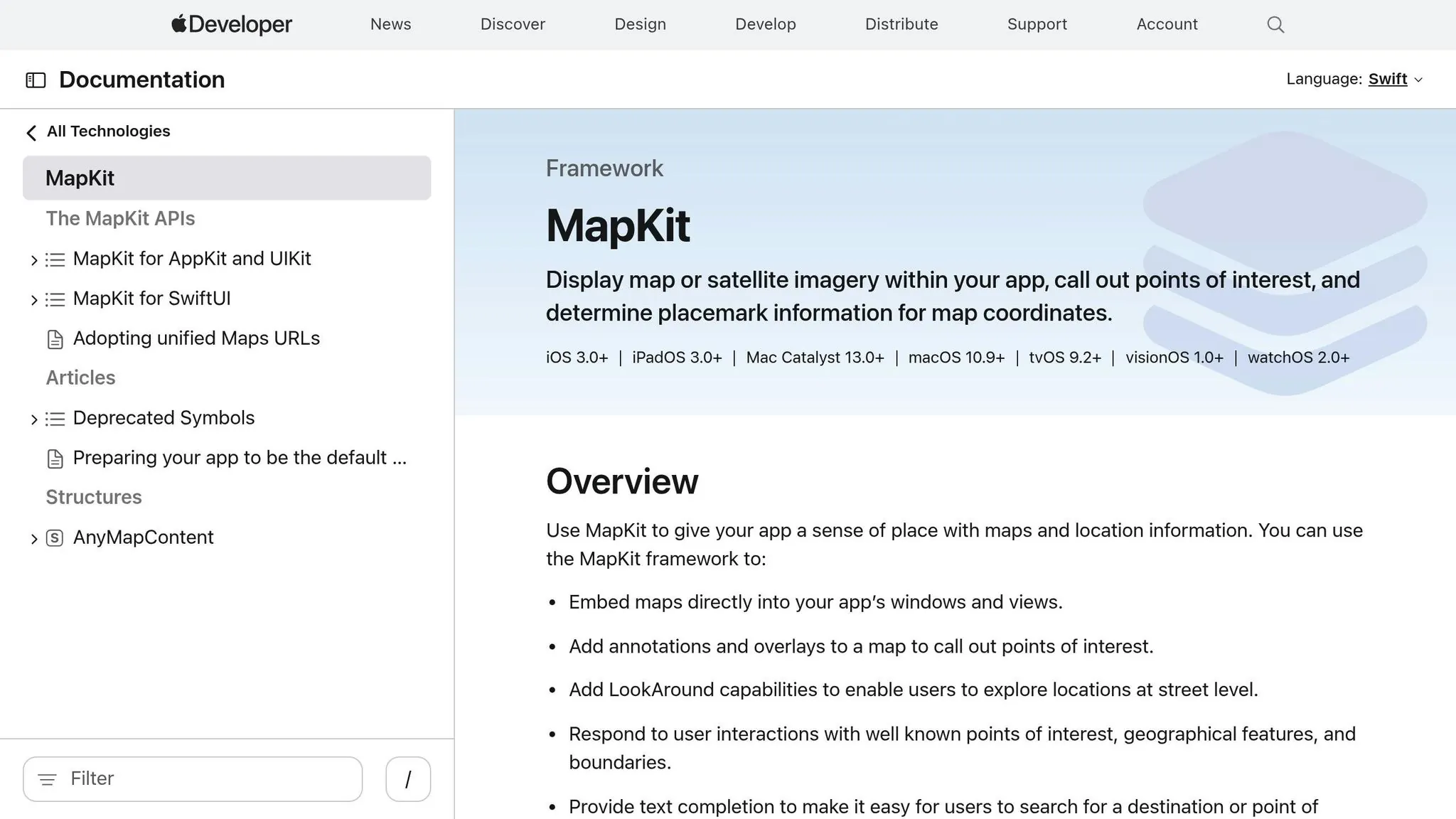Screen dimensions: 1456x819
Task: Click the Apple Developer logo
Action: tap(230, 23)
